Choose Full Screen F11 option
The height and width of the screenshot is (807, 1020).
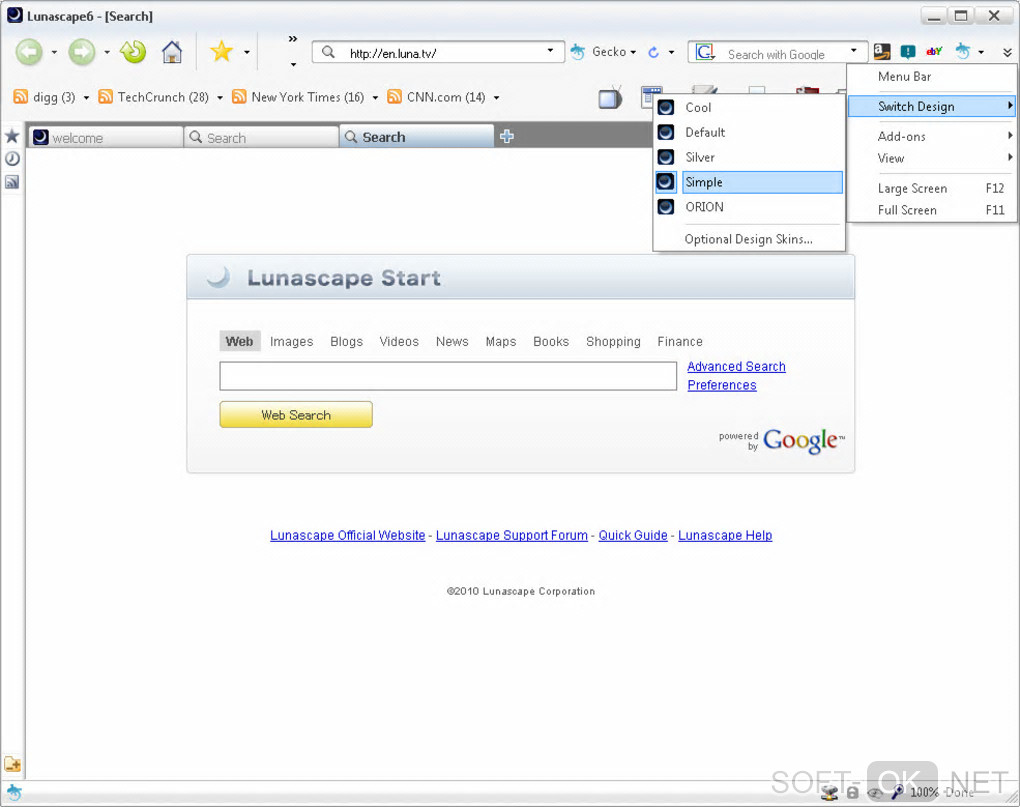tap(932, 210)
